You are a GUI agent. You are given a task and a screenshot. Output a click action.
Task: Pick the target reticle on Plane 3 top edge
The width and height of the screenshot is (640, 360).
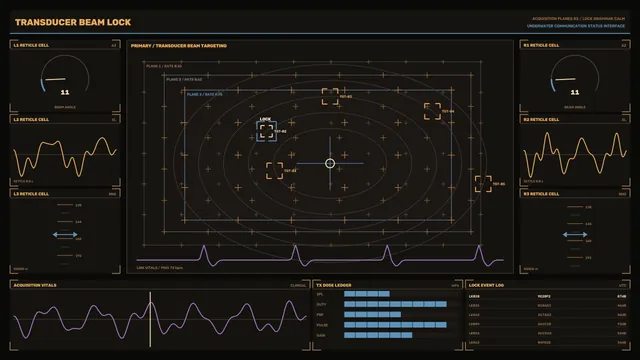(330, 97)
